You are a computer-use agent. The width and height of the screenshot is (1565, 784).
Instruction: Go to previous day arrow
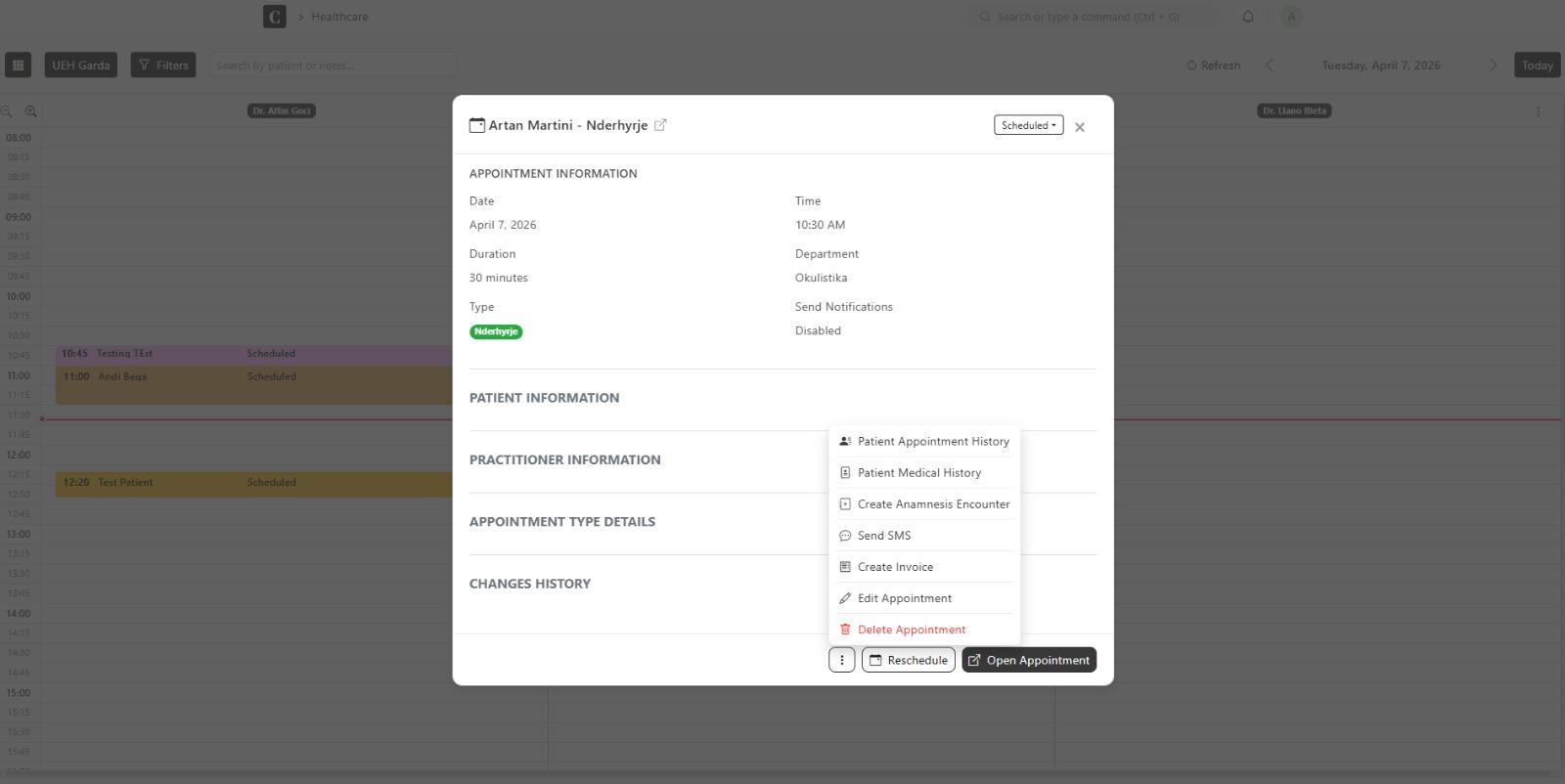1270,65
